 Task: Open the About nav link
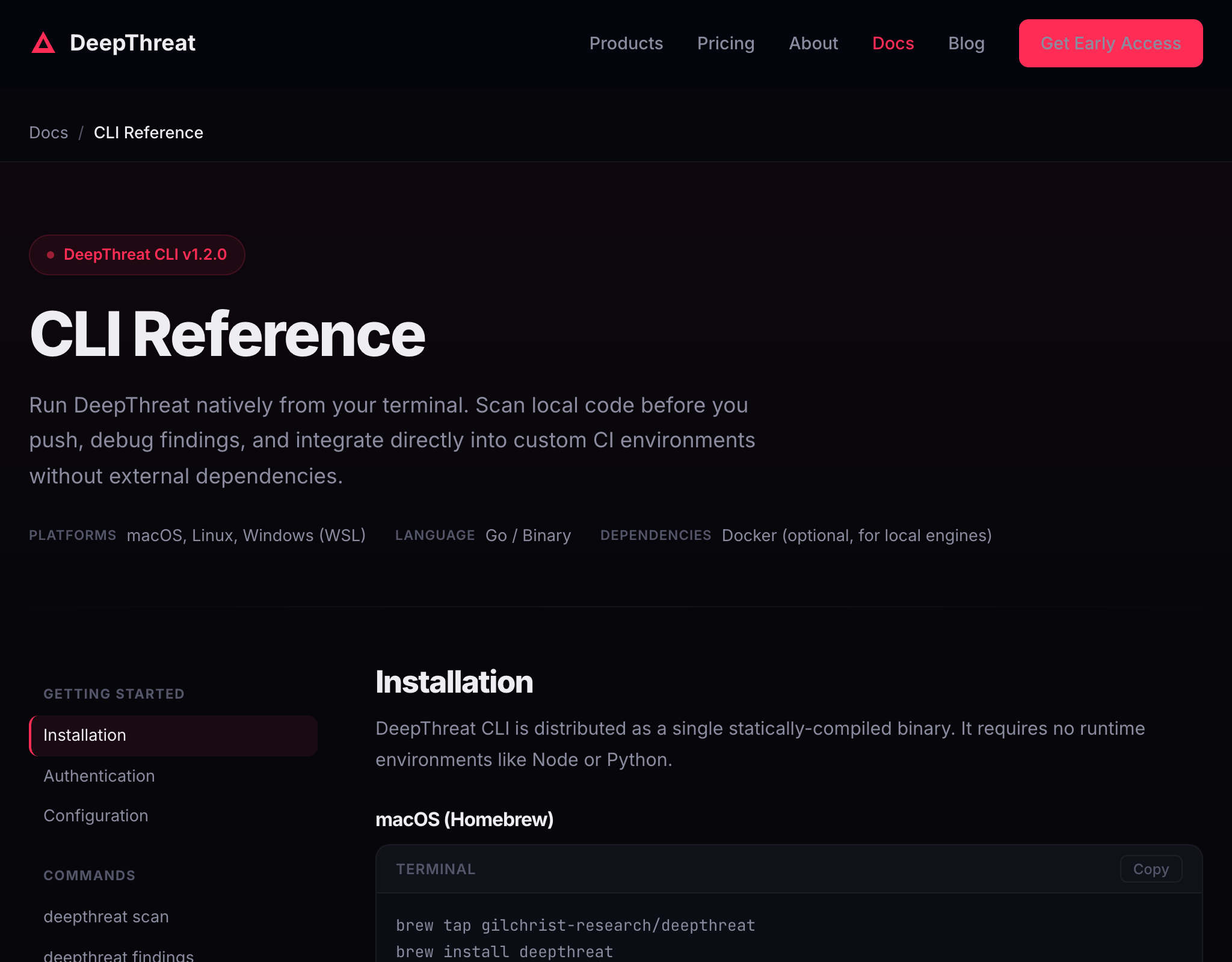tap(813, 43)
